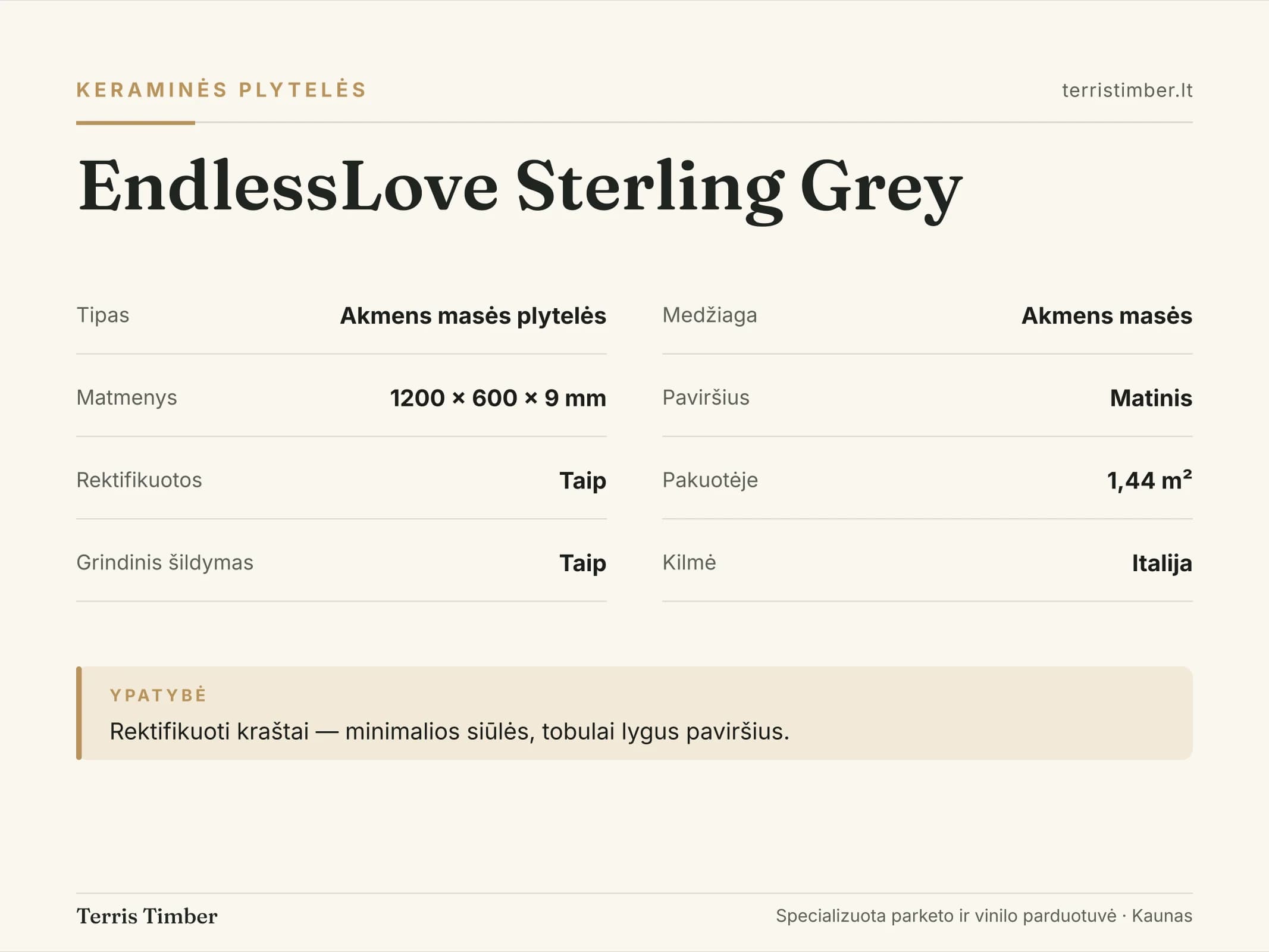Click the 1,44 m² package value
This screenshot has width=1269, height=952.
point(1149,480)
